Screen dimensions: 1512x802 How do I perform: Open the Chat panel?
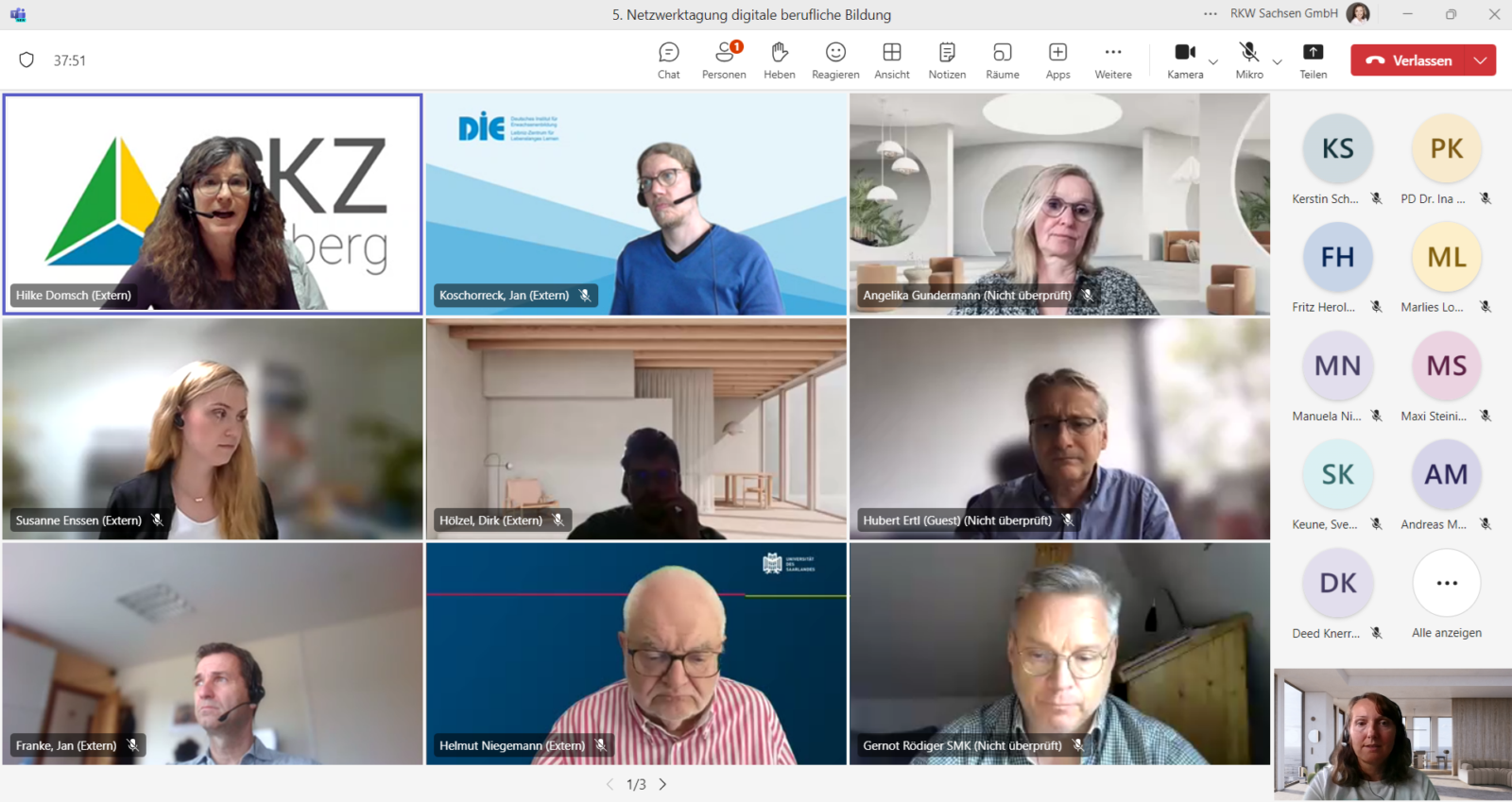click(668, 60)
